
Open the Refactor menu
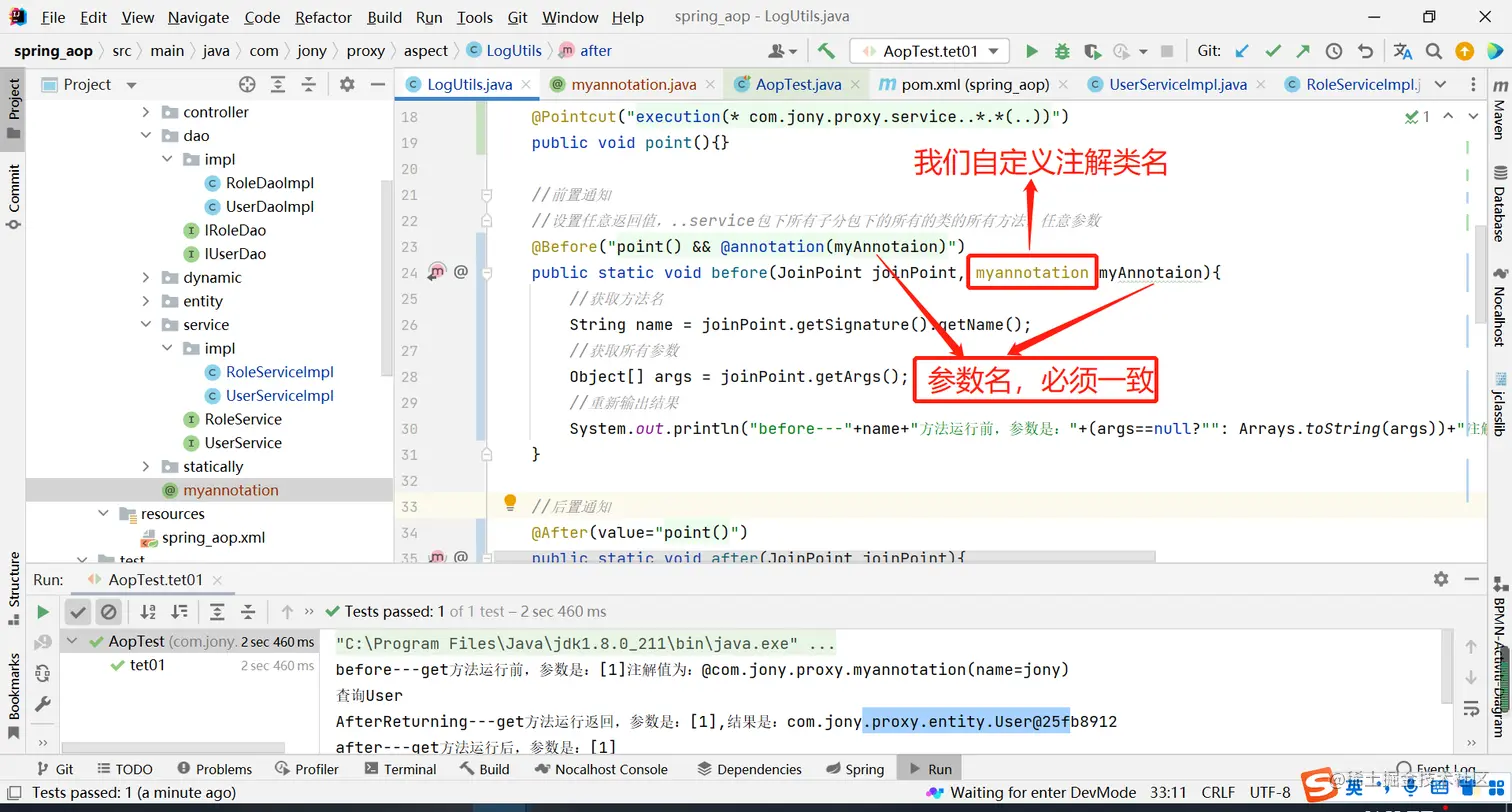pos(323,17)
